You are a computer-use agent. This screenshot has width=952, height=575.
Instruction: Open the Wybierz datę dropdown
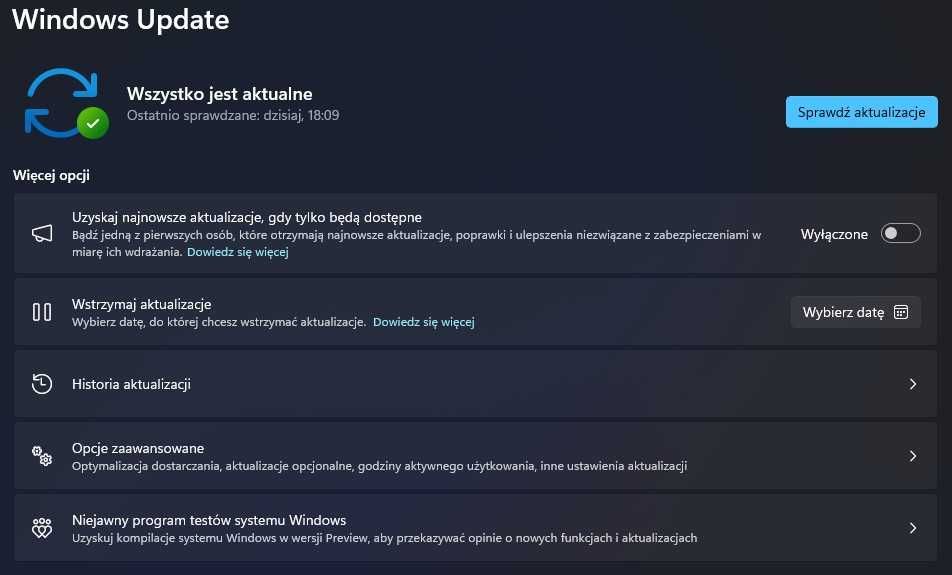pos(855,312)
